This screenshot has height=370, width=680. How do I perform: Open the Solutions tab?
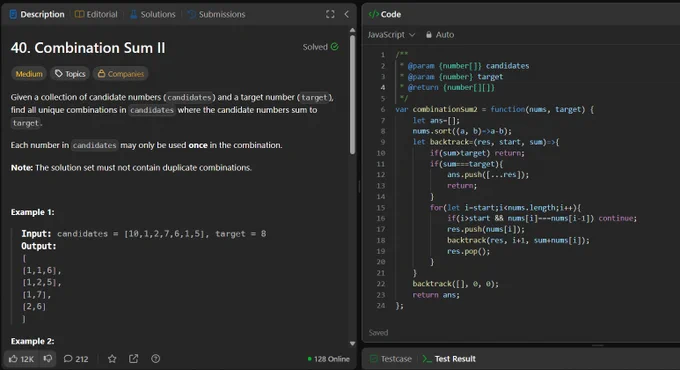pos(153,14)
